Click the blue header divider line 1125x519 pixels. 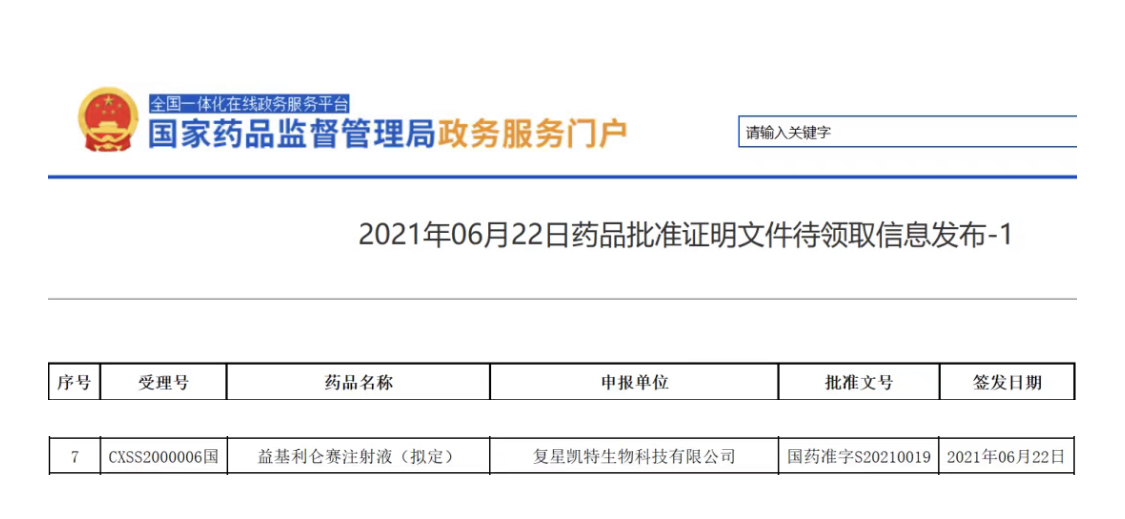coord(562,177)
